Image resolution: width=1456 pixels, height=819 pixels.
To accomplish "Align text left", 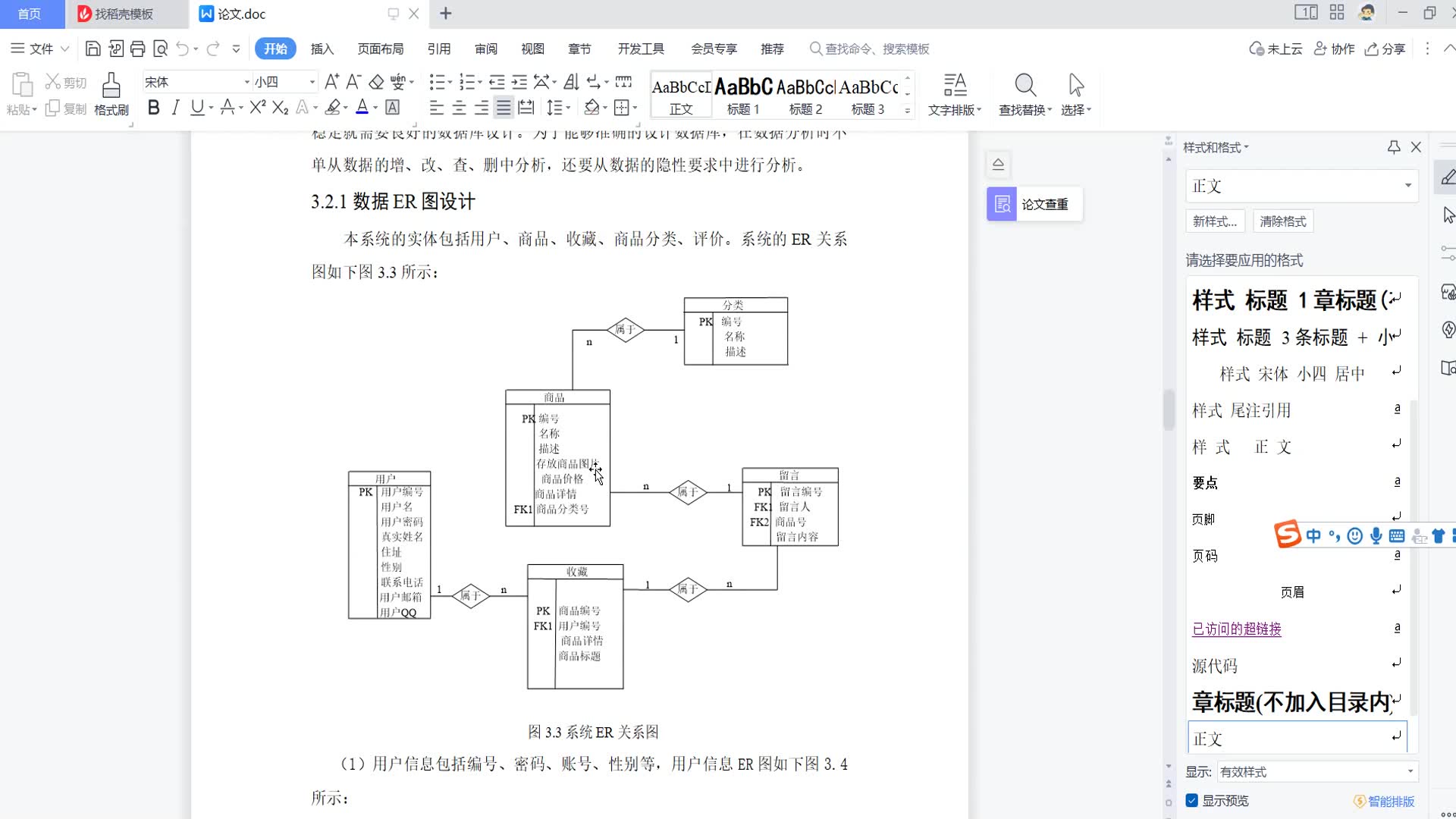I will point(437,108).
